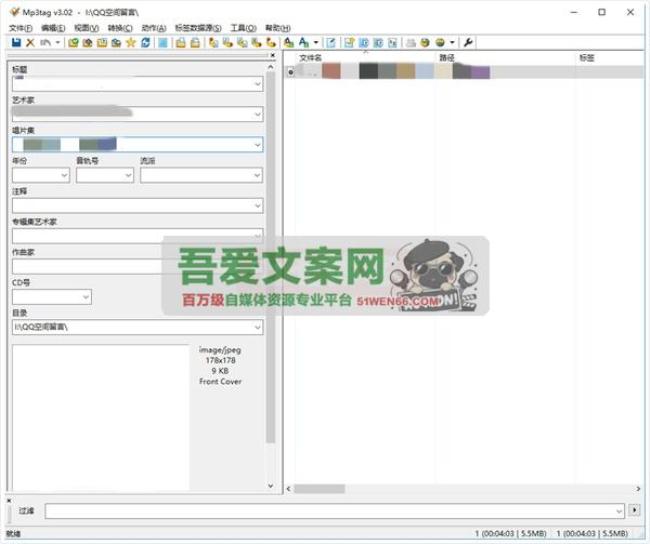
Task: Run the Tag - Tag converter icon
Action: coord(271,42)
